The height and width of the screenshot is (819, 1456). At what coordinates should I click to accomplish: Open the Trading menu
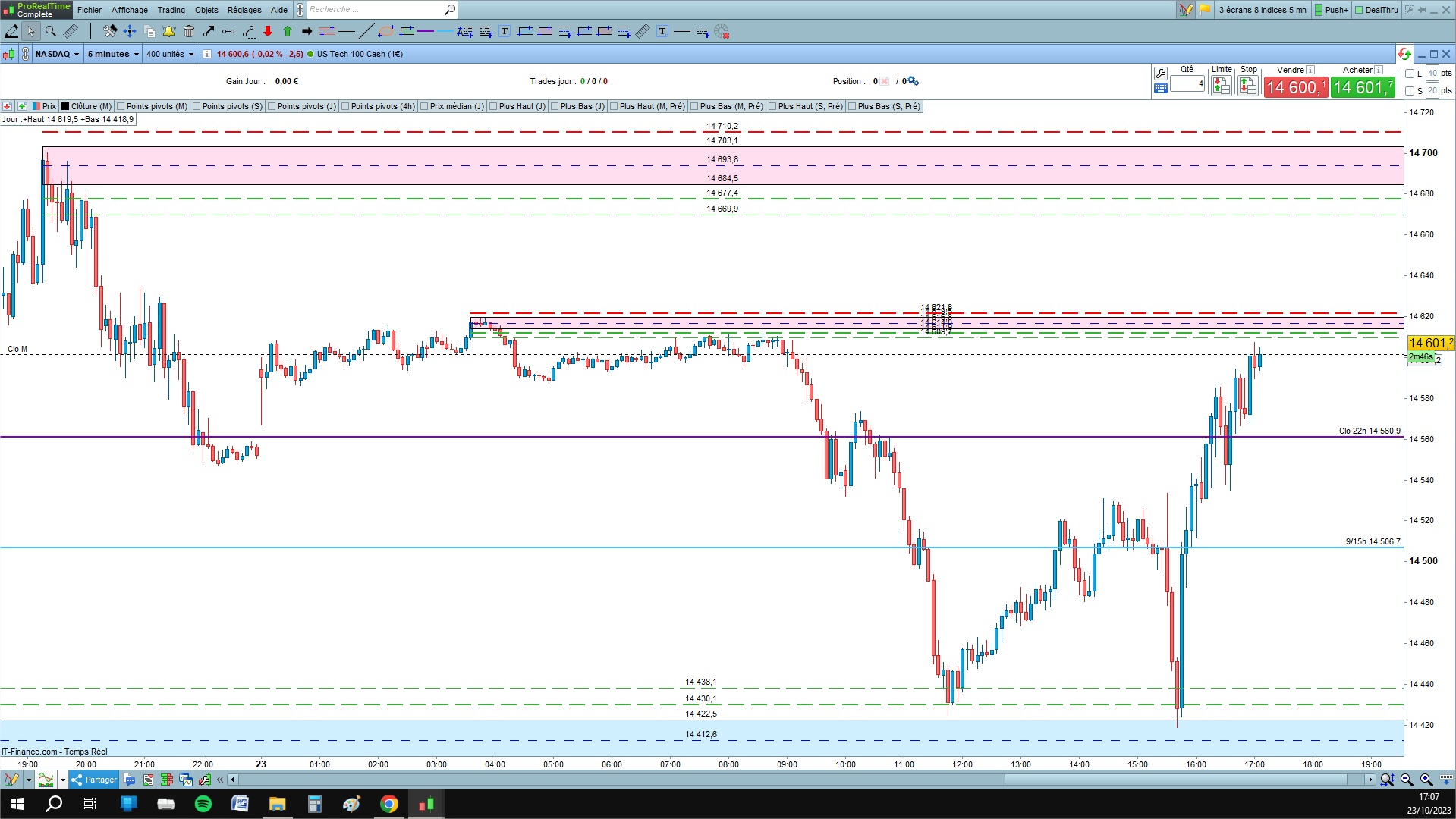(171, 10)
